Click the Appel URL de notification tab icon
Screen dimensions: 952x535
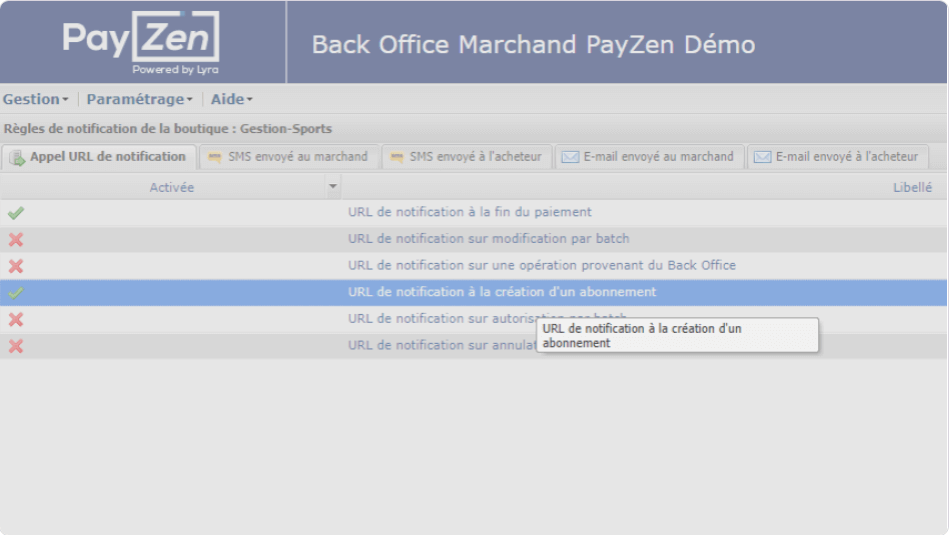(17, 157)
